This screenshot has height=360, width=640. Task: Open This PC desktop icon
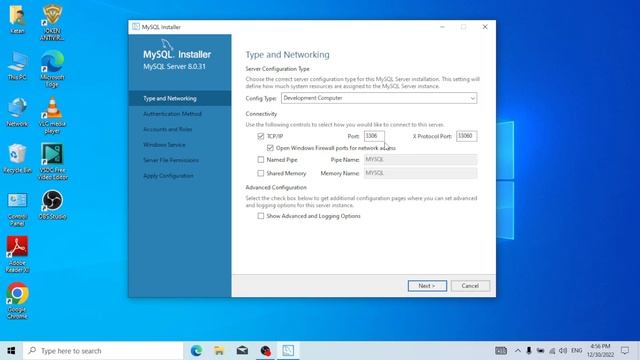(17, 65)
